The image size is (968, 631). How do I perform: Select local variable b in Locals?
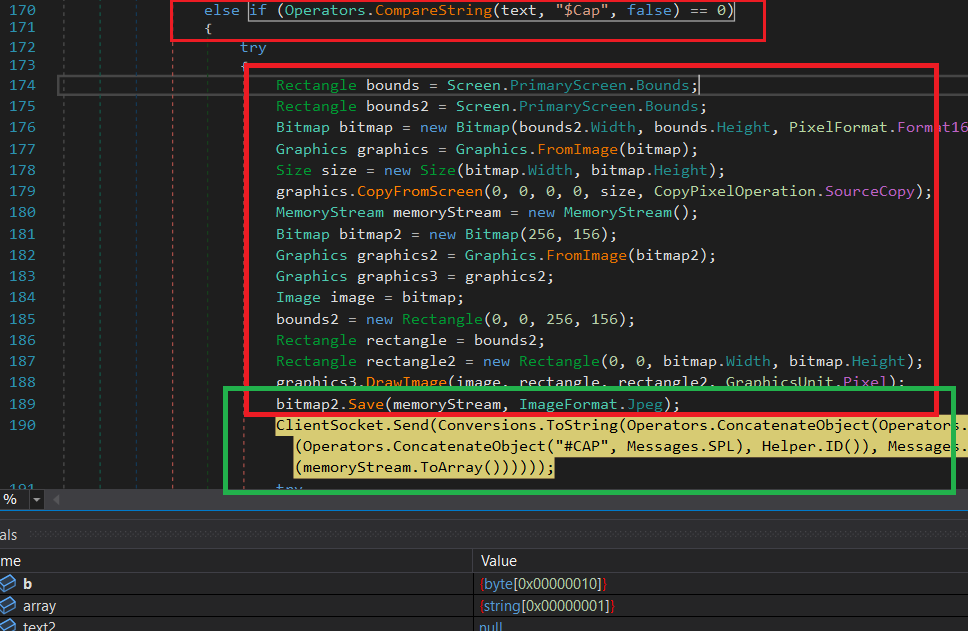27,583
